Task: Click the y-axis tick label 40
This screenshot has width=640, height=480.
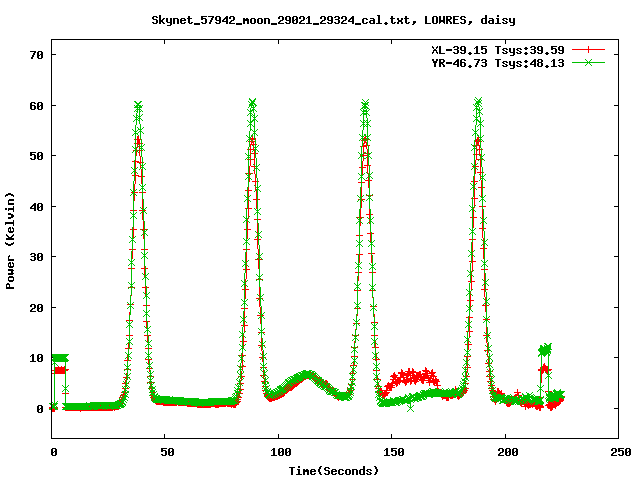Action: 36,207
